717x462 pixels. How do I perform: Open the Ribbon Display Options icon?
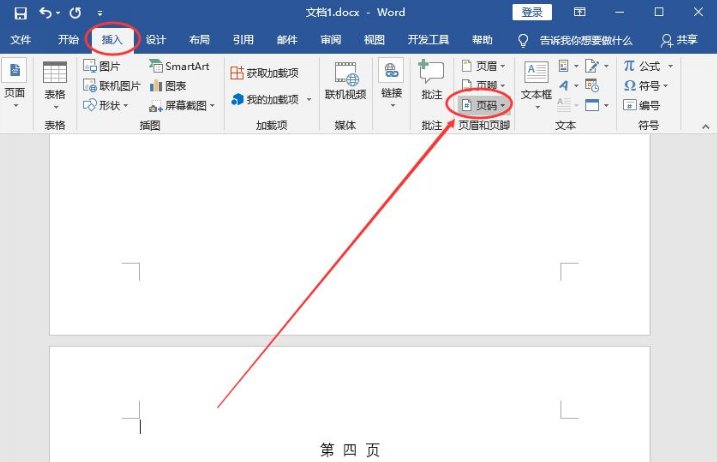click(x=579, y=12)
